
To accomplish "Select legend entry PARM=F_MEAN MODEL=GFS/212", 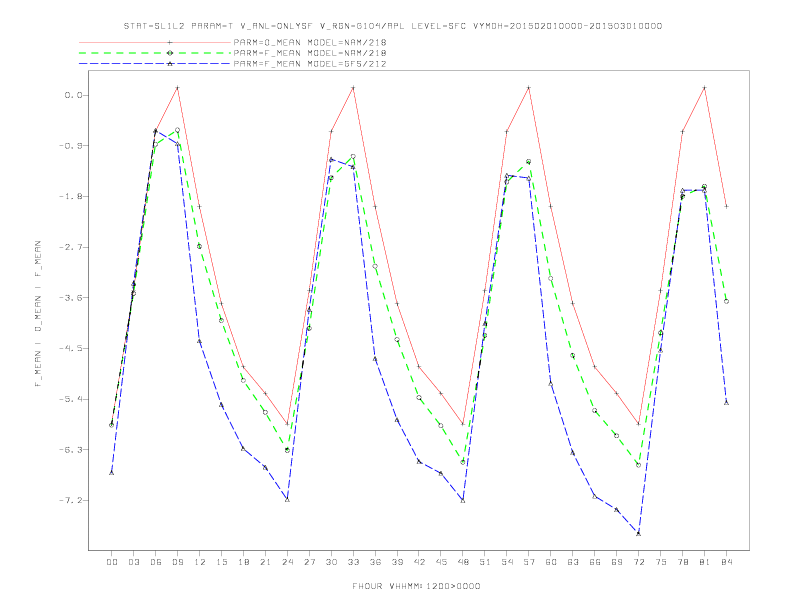I will (x=310, y=64).
